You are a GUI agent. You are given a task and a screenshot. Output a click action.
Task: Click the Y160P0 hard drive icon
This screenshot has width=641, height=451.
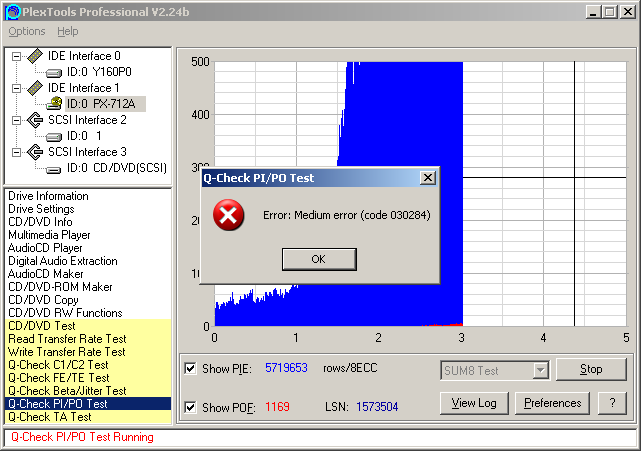click(54, 73)
